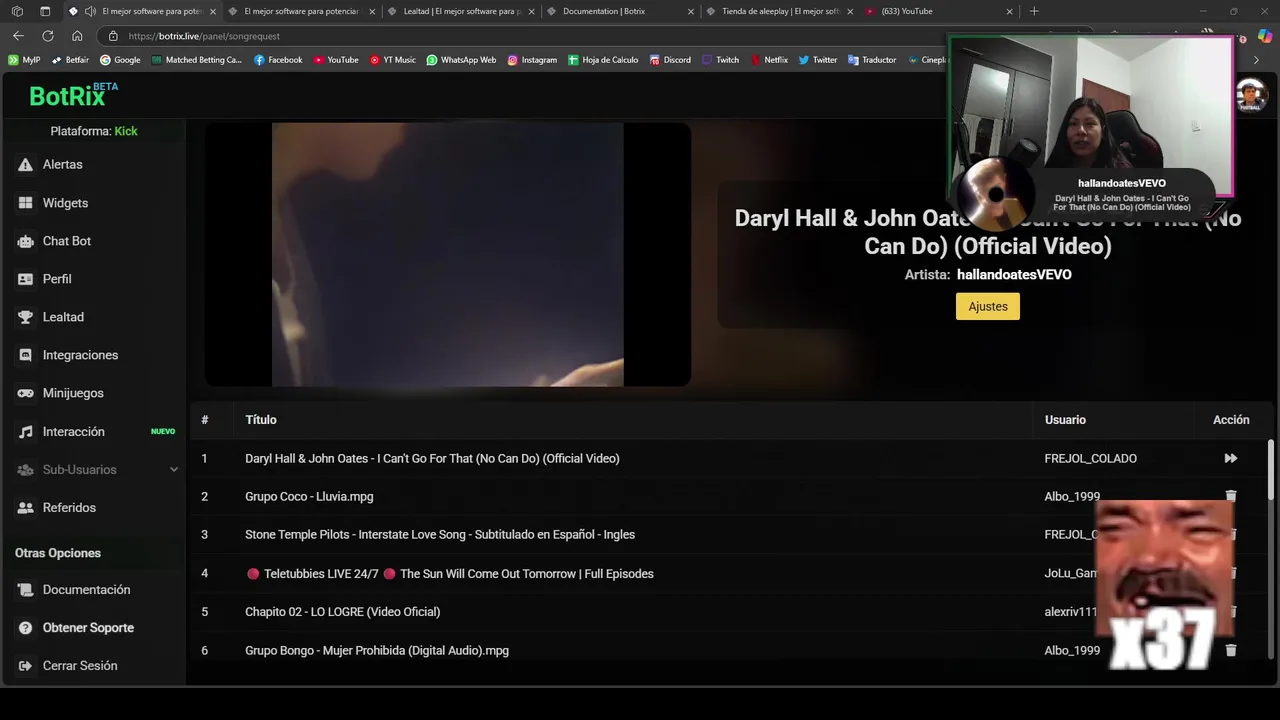
Task: Open the WhatsApp Web bookmark
Action: coord(461,60)
